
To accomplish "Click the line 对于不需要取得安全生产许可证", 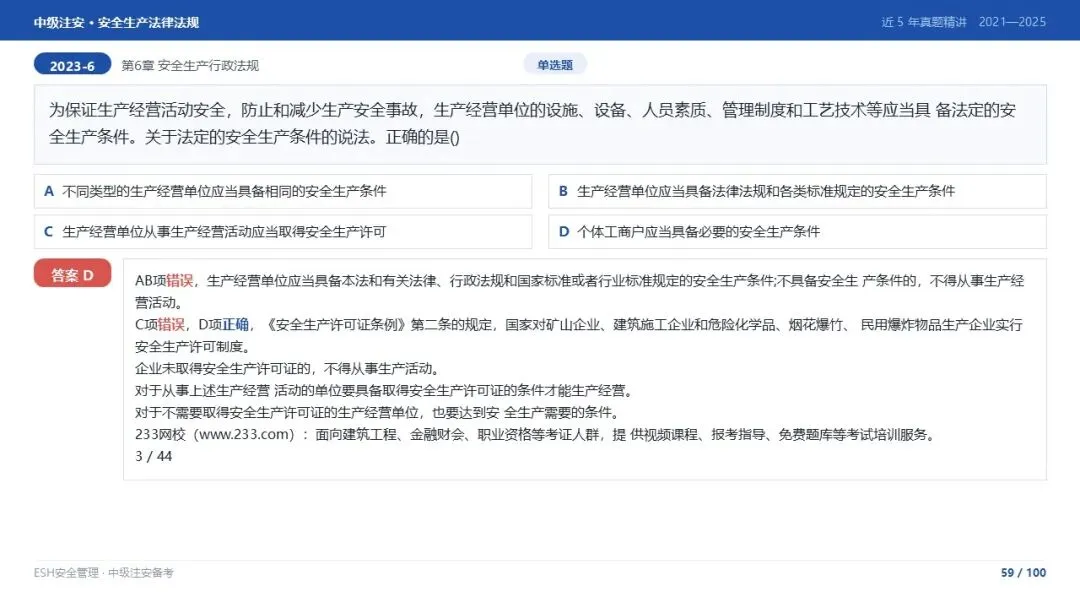I will [378, 412].
